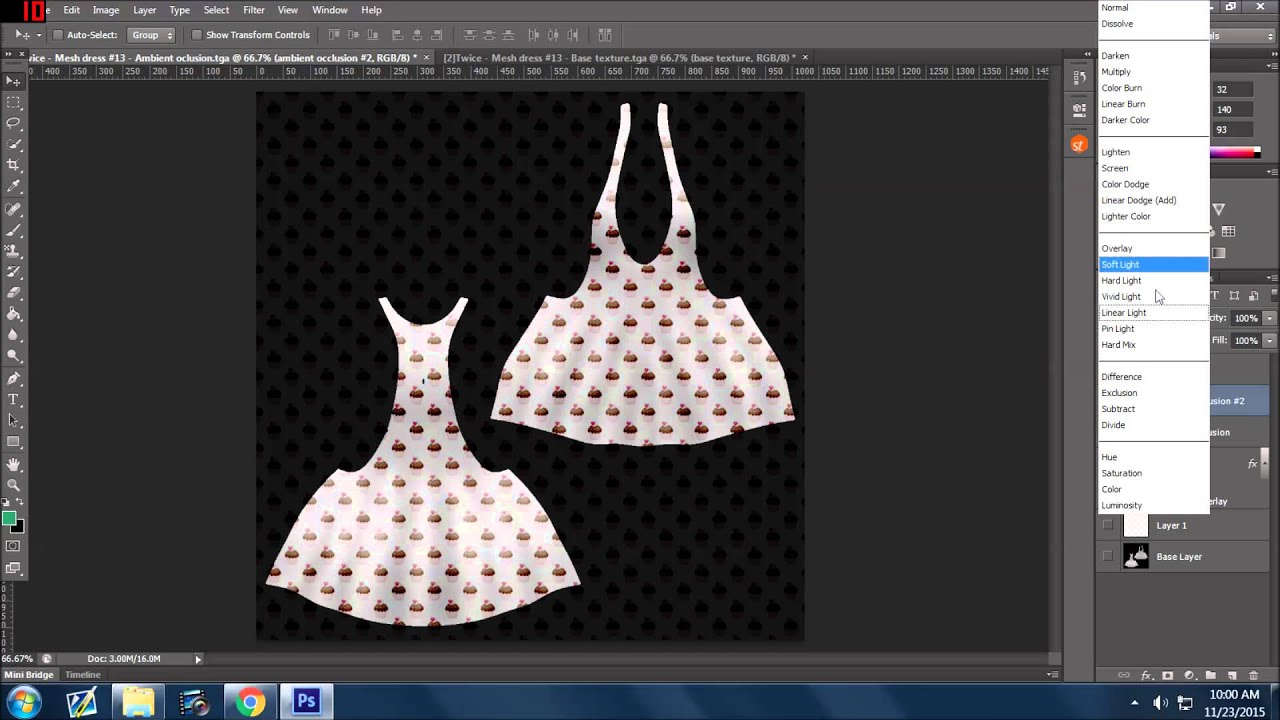Click the black background color swatch
The image size is (1280, 720).
click(x=18, y=527)
